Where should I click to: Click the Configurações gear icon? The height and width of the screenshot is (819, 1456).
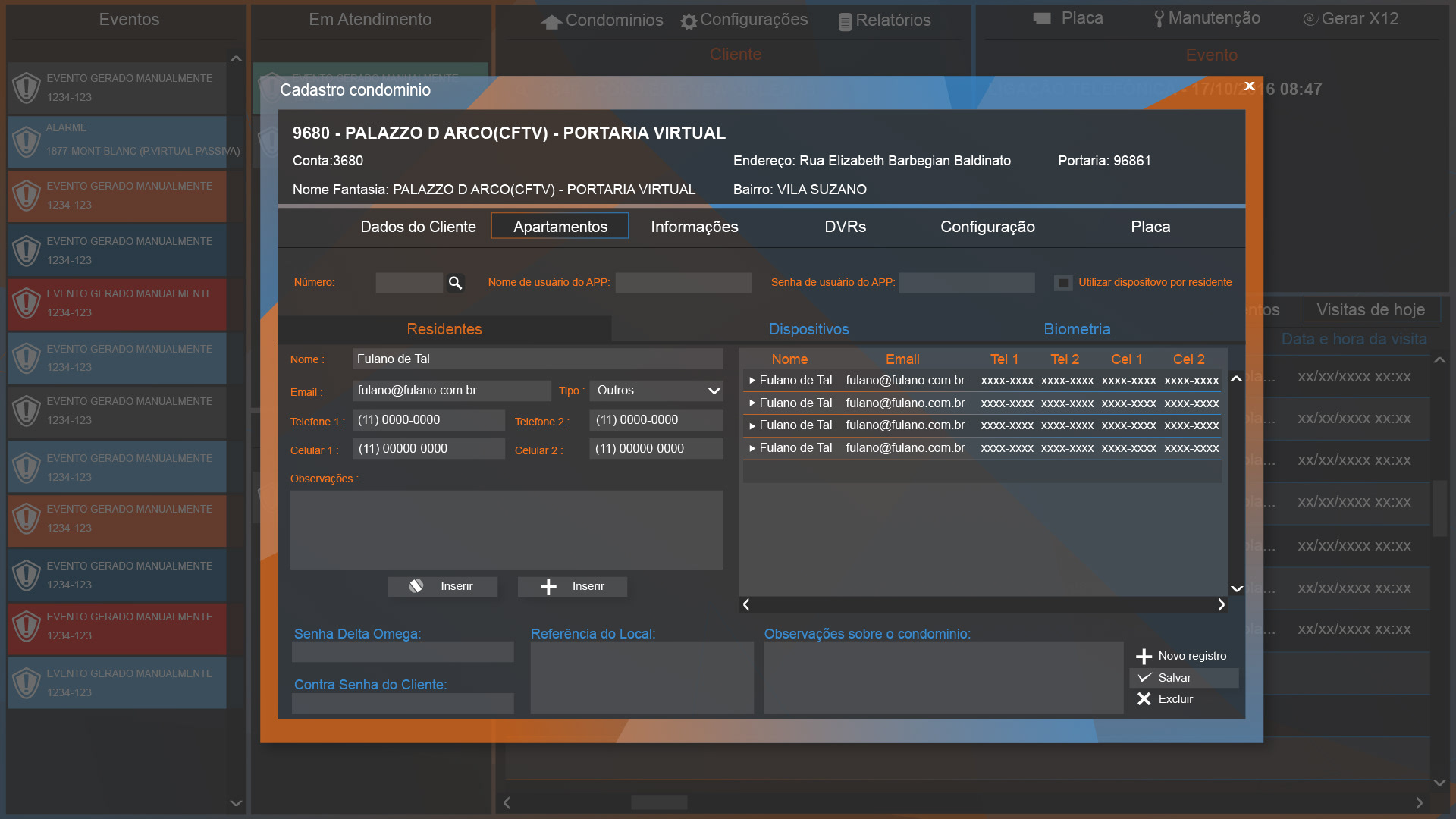tap(689, 22)
